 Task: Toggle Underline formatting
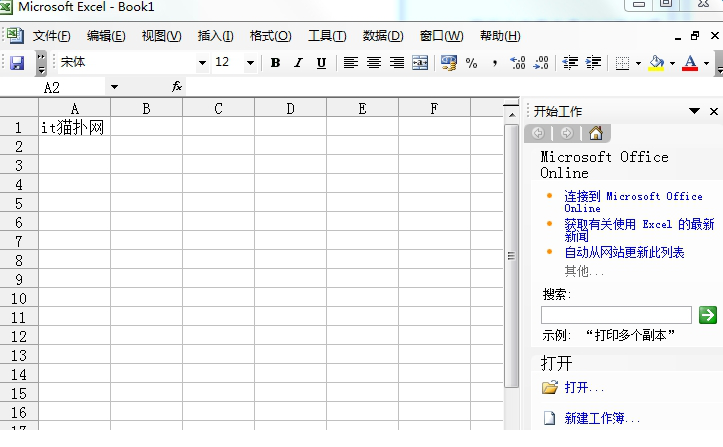click(x=321, y=63)
